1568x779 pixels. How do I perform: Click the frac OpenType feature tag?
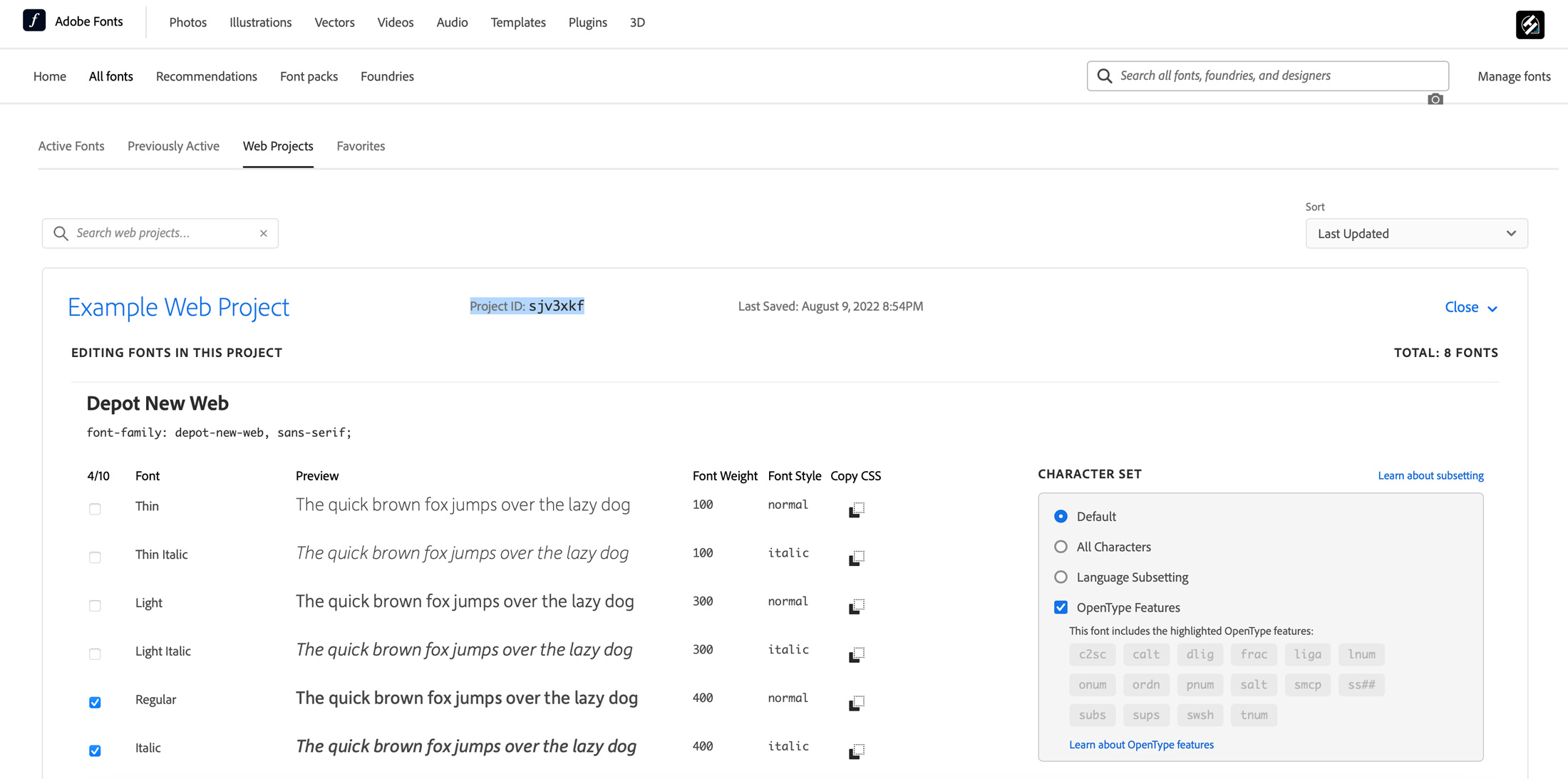[x=1254, y=654]
